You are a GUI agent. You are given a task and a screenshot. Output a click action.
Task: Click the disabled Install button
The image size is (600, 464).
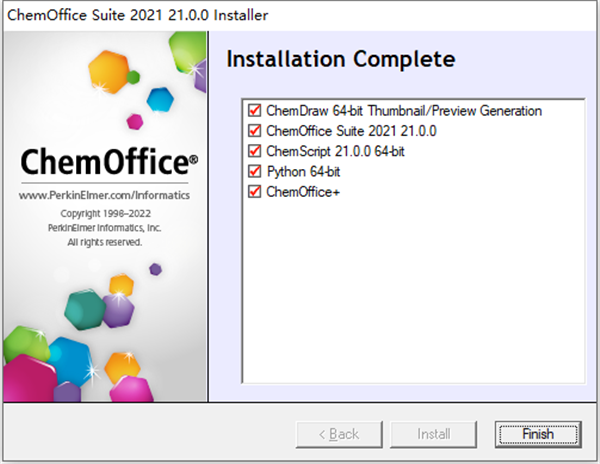tap(433, 434)
